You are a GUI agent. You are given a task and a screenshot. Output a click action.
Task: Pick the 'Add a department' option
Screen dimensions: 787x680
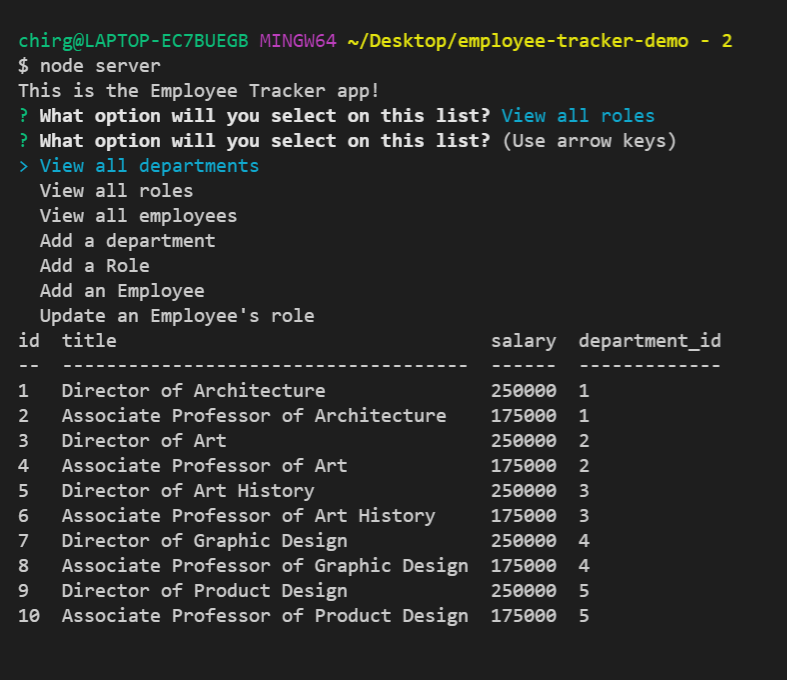[127, 241]
